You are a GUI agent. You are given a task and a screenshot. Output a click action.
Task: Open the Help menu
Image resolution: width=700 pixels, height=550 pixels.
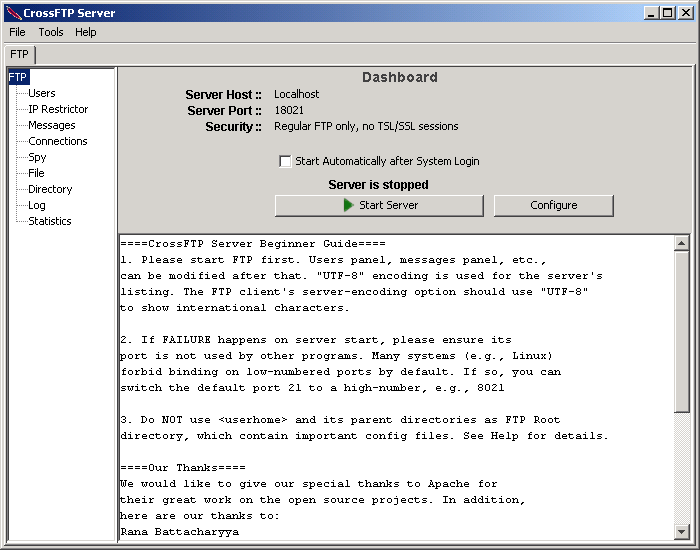pyautogui.click(x=86, y=32)
